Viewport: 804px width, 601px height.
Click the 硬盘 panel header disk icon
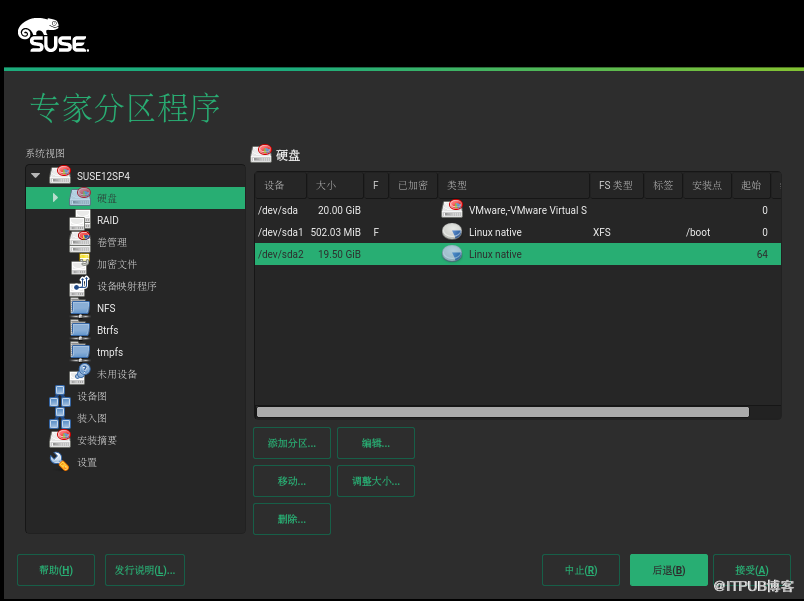click(x=261, y=154)
